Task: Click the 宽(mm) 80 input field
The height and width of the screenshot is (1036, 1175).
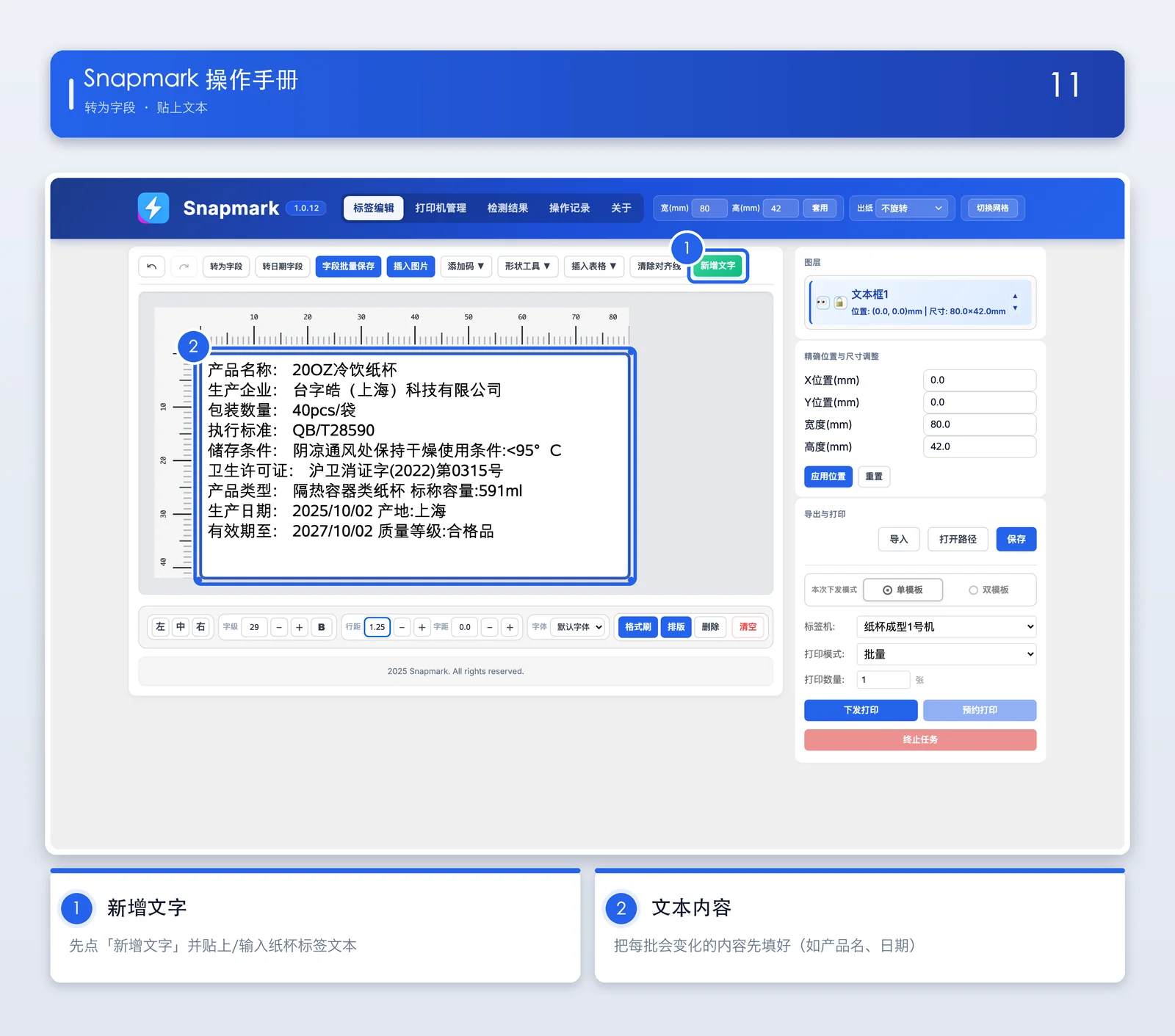Action: [709, 209]
